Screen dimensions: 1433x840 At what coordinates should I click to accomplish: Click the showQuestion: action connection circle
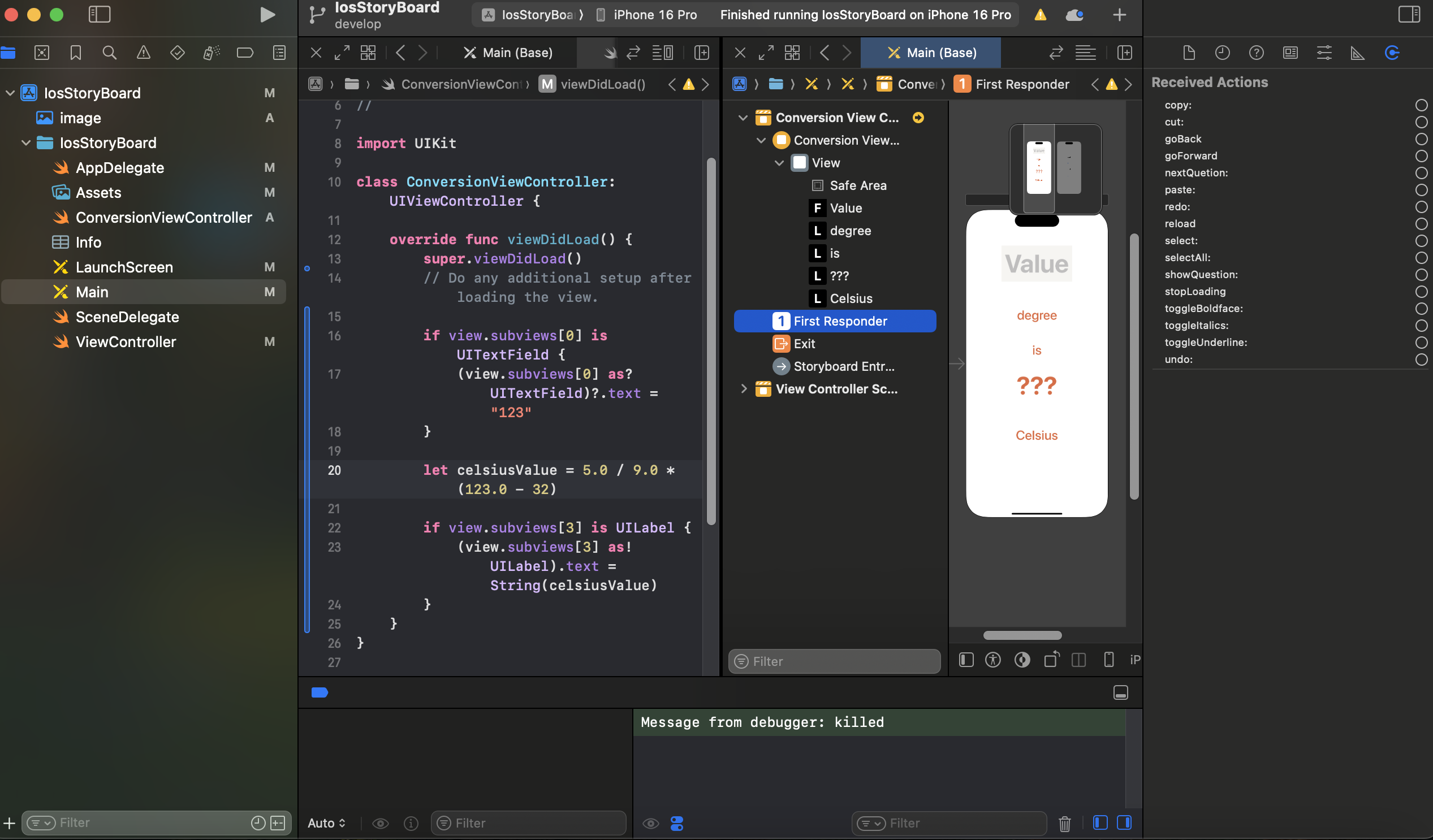1421,275
